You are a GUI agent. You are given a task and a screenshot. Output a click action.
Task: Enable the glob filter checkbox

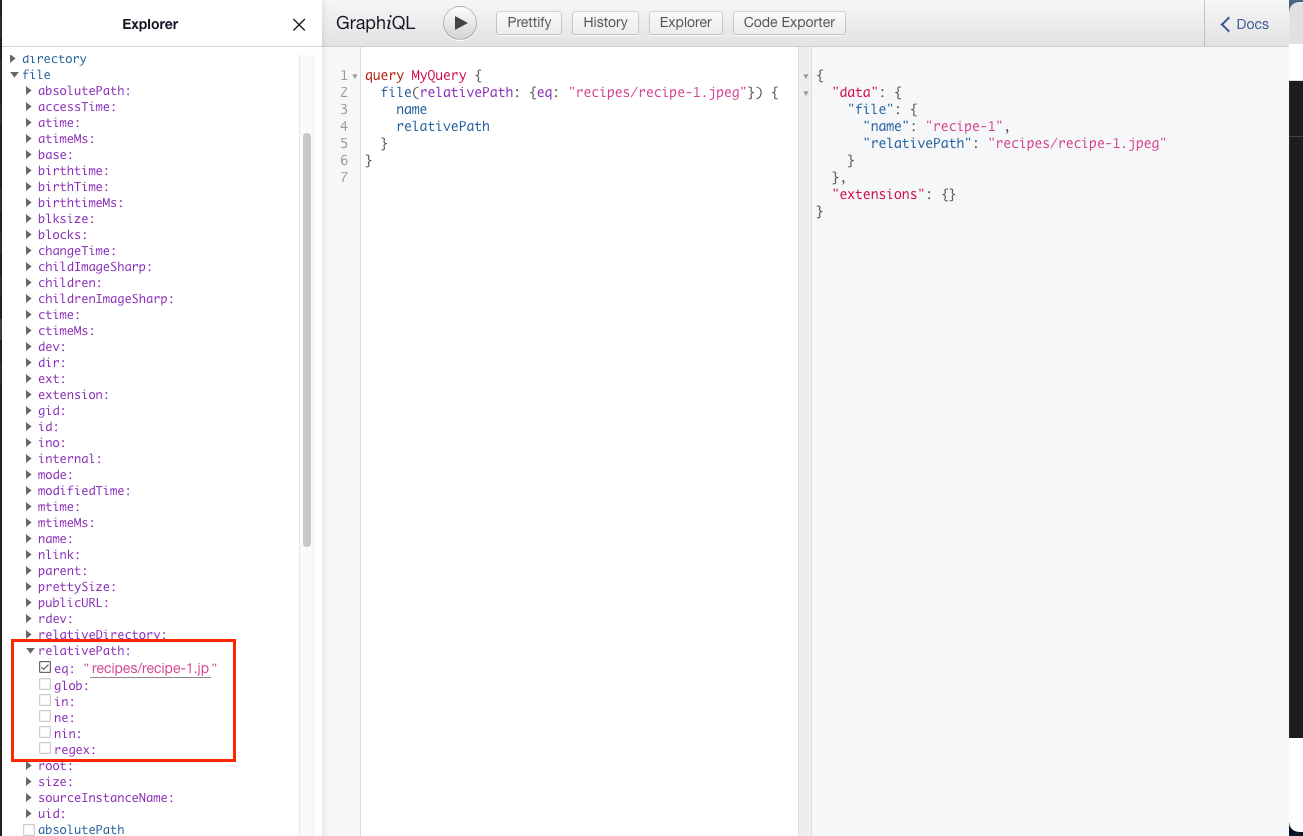pyautogui.click(x=45, y=685)
